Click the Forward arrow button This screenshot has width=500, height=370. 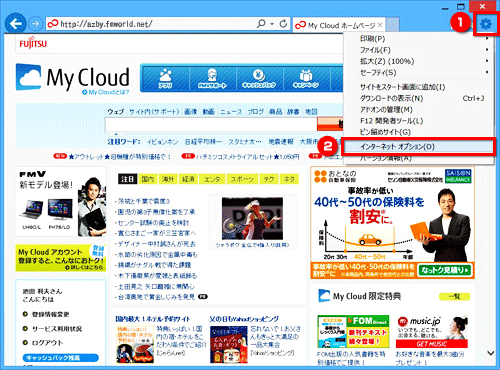click(35, 24)
